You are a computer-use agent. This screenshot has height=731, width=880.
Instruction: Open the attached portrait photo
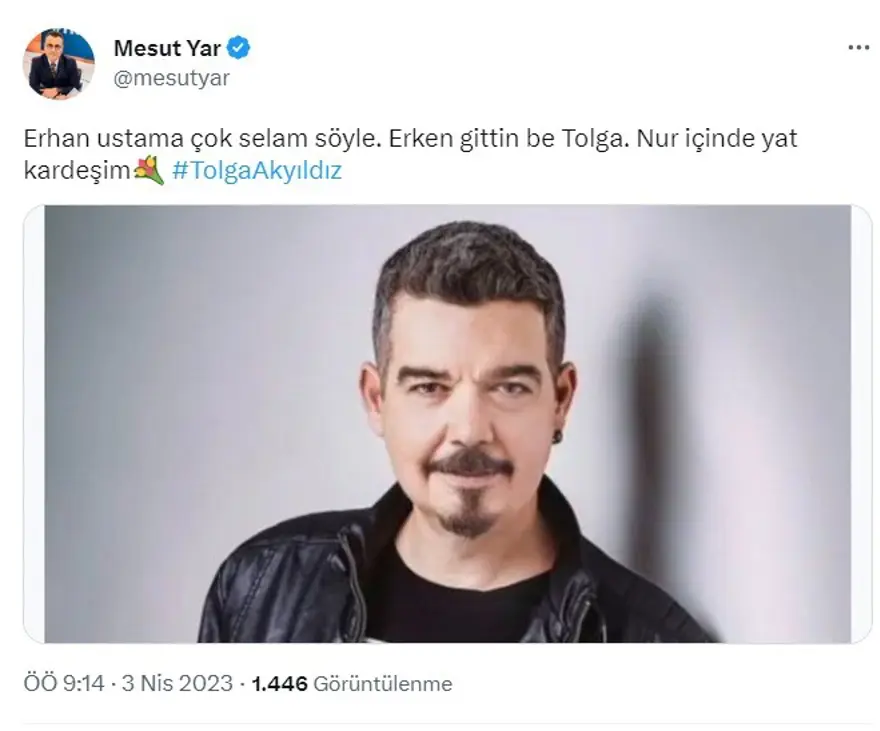tap(447, 424)
